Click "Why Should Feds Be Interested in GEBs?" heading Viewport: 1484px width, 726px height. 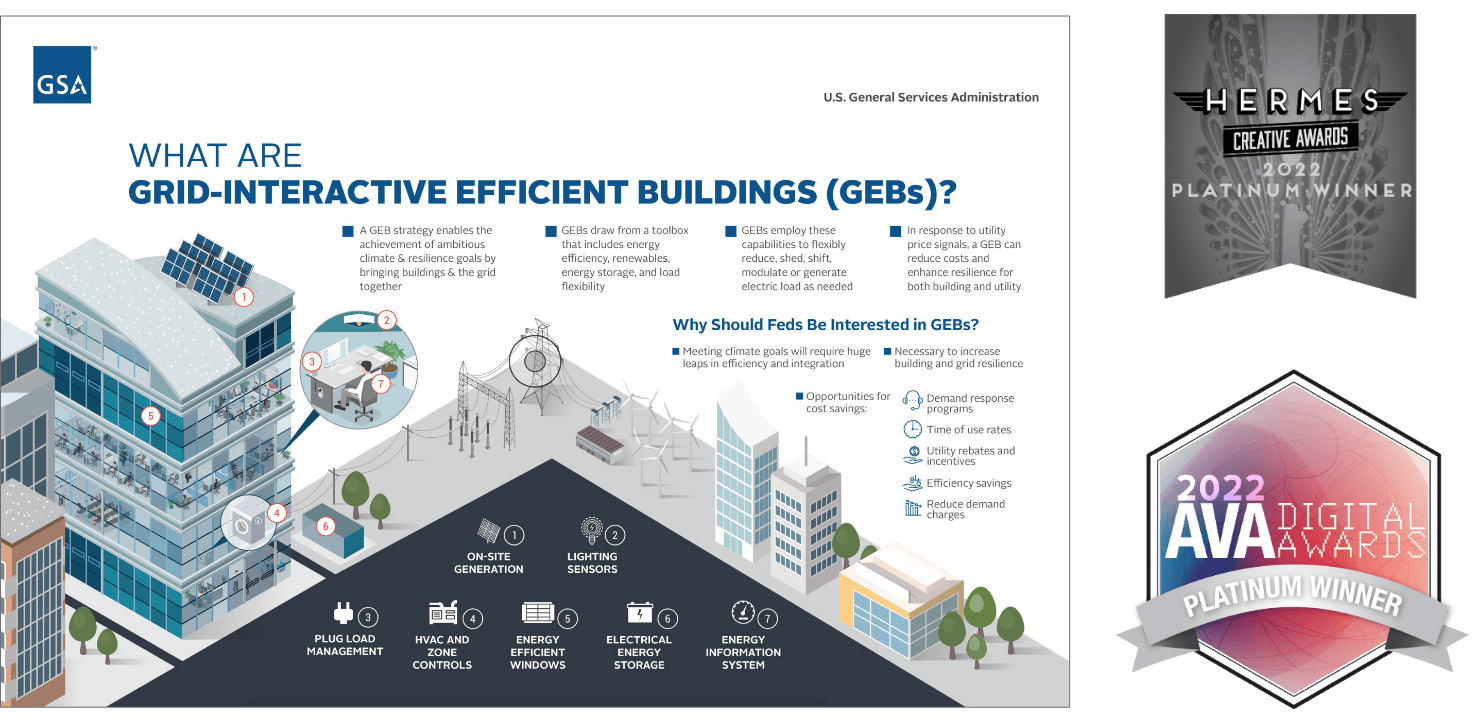click(825, 324)
